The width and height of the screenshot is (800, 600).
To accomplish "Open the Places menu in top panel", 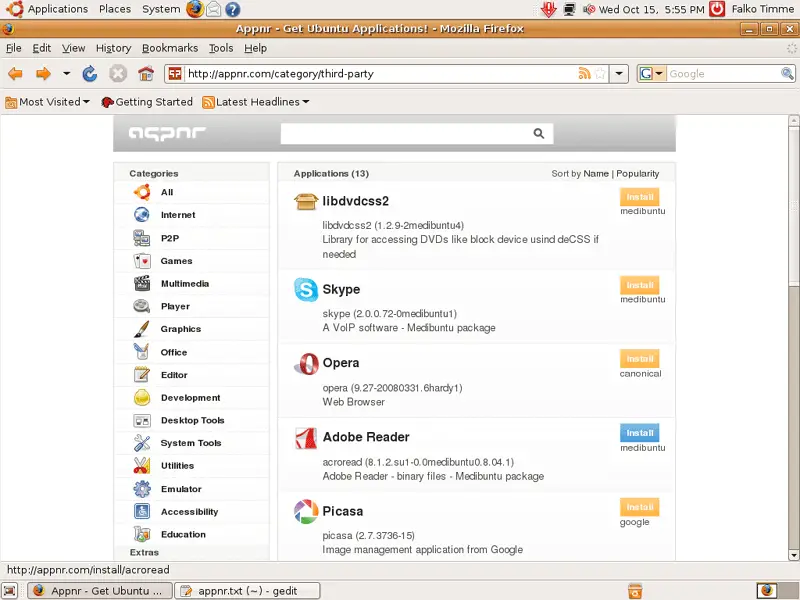I will [x=115, y=9].
